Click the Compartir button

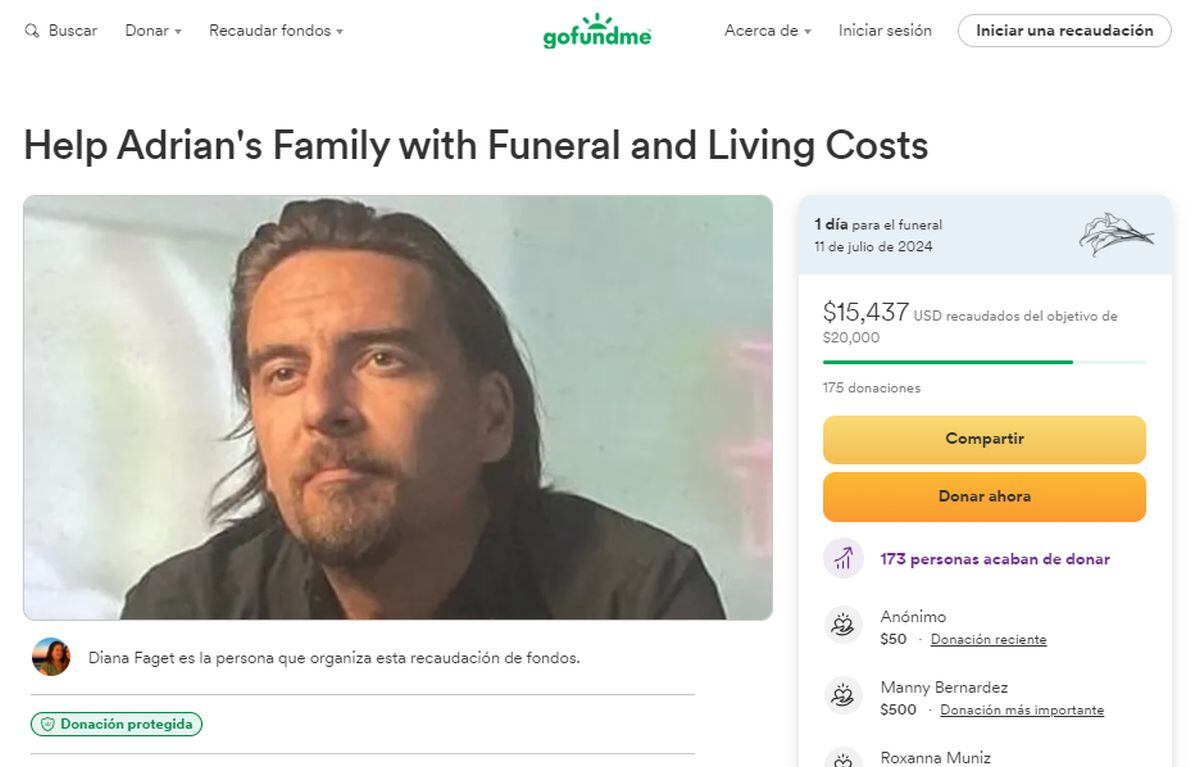[x=983, y=439]
